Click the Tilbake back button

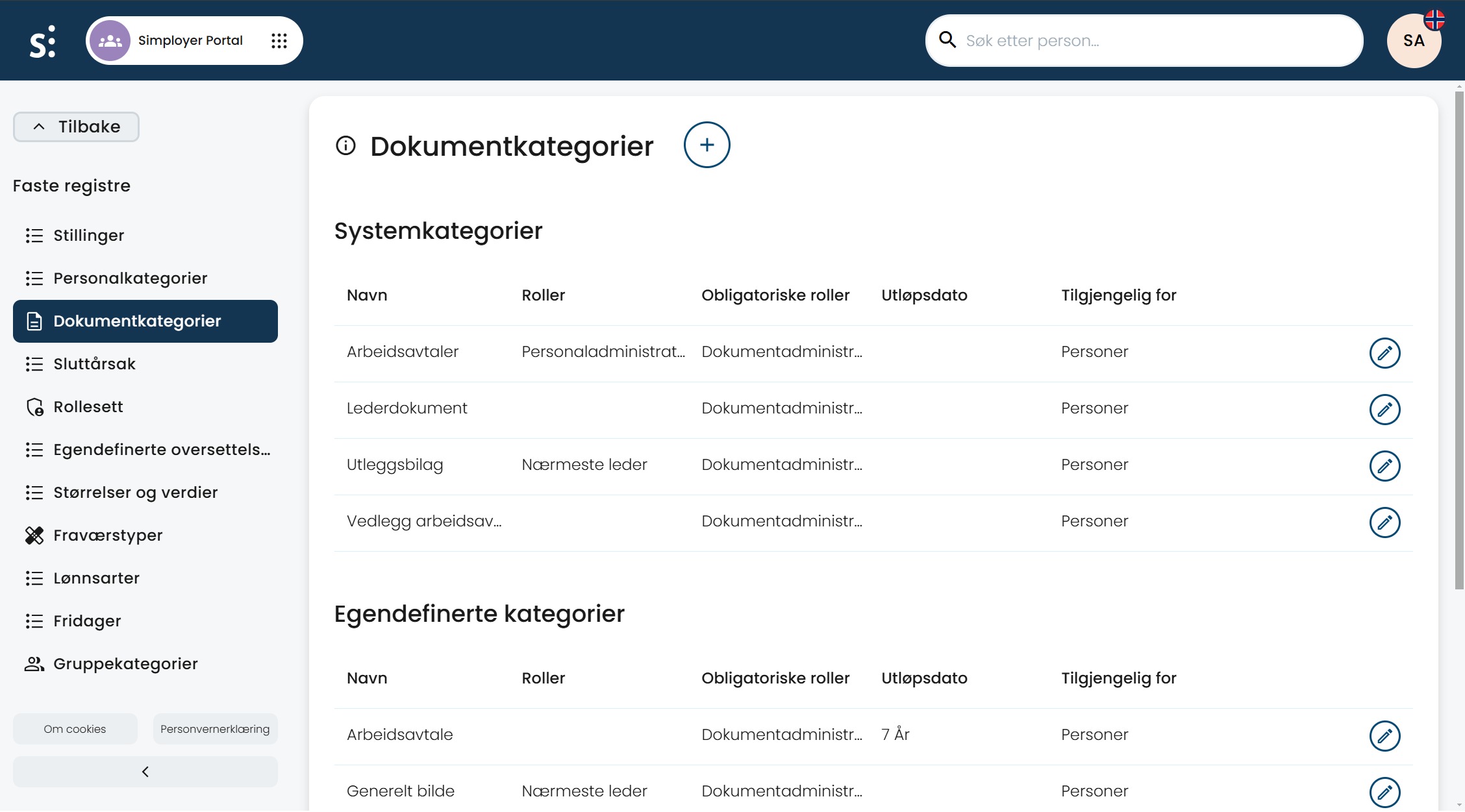[x=76, y=127]
